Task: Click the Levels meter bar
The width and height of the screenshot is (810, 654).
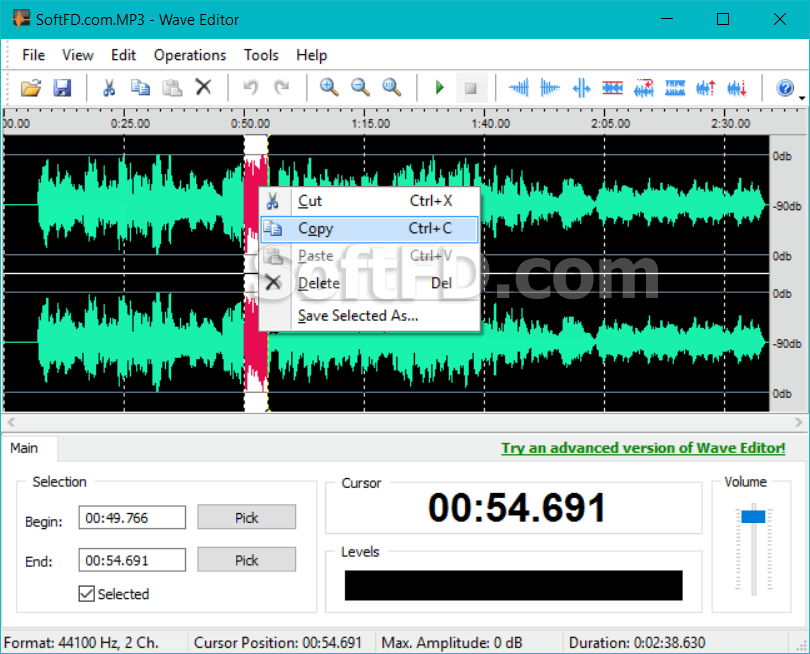Action: (x=513, y=585)
